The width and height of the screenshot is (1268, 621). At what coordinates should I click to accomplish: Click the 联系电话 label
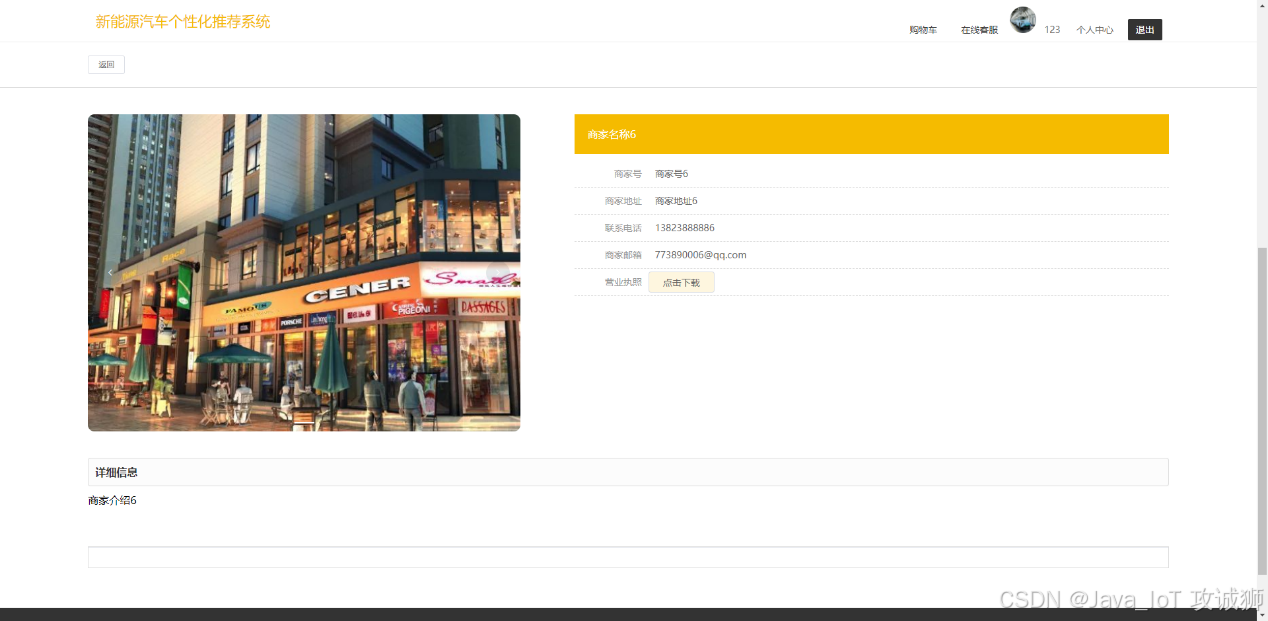[623, 228]
